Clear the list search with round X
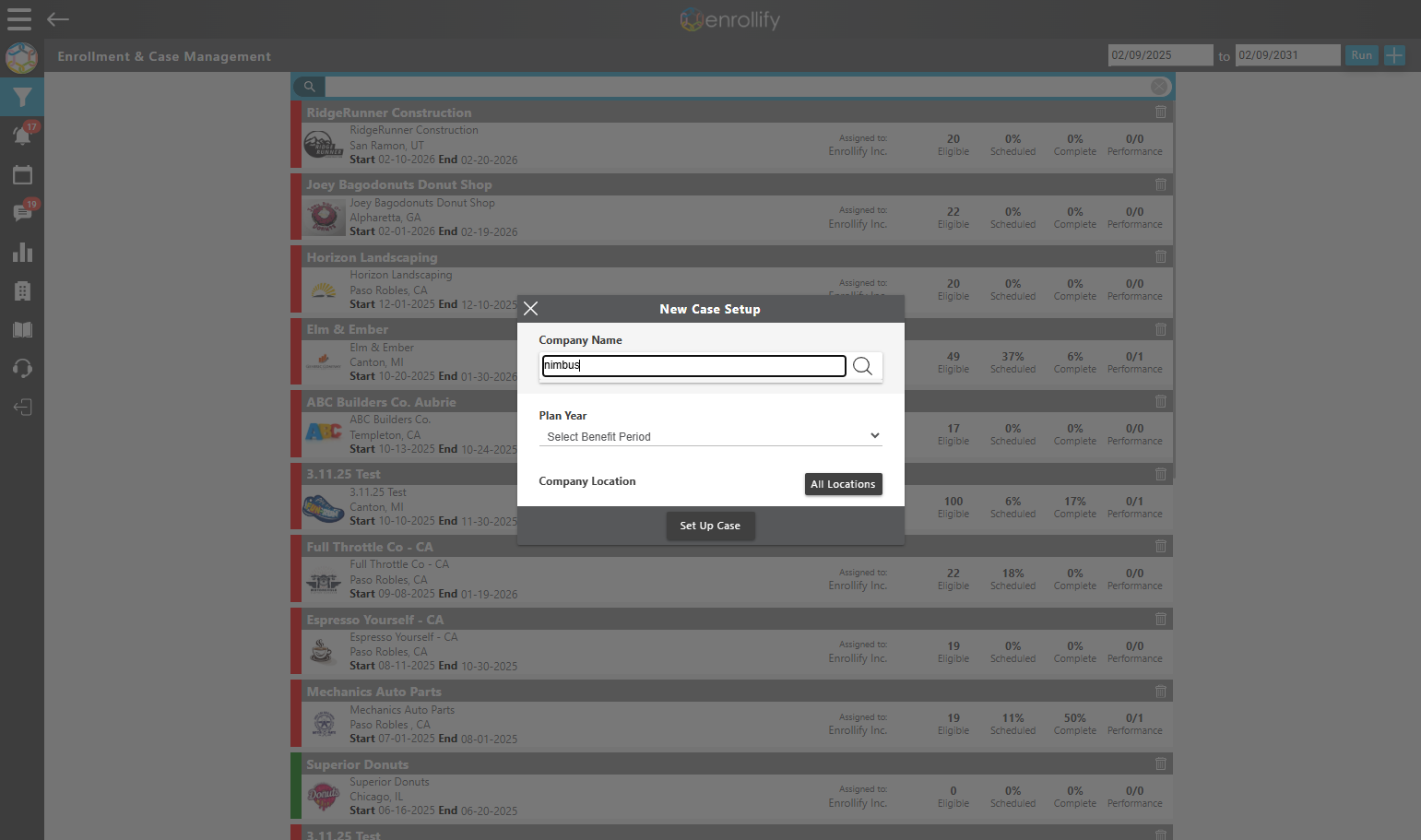Screen dimensions: 1421x840 (x=1159, y=87)
